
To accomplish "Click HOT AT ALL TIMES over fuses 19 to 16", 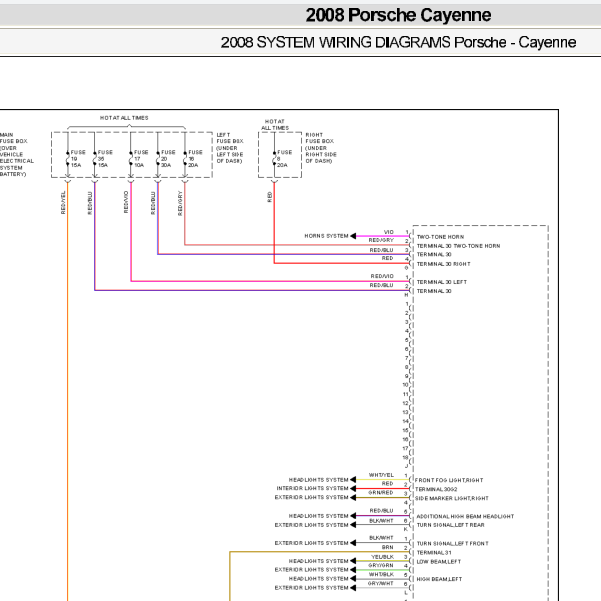I will (x=124, y=118).
